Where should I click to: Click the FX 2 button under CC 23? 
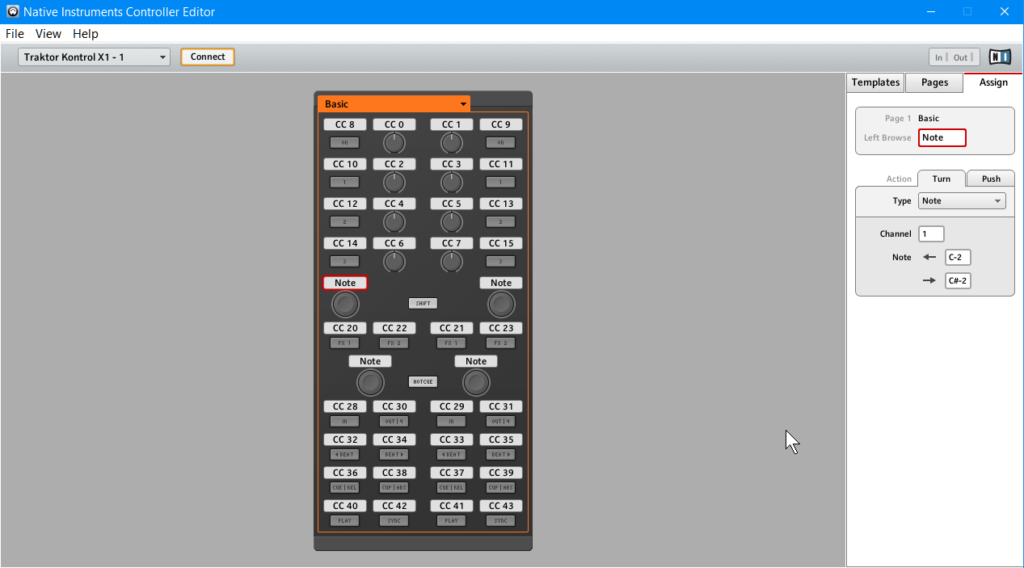pyautogui.click(x=501, y=343)
